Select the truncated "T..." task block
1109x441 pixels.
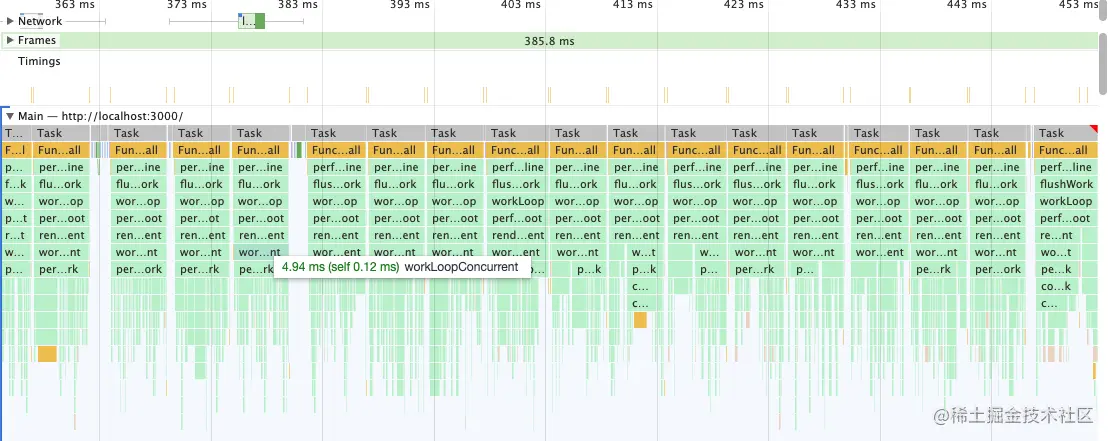click(x=16, y=133)
